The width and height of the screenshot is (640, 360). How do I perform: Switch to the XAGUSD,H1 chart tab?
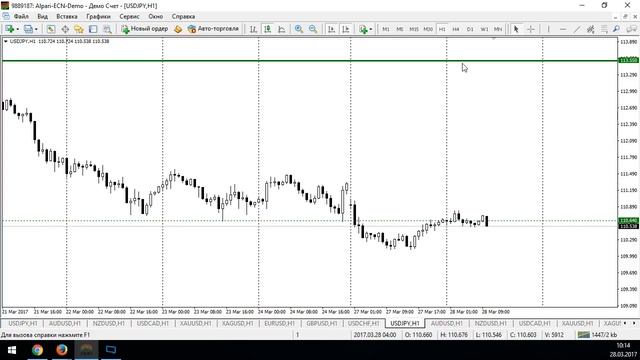click(x=238, y=323)
